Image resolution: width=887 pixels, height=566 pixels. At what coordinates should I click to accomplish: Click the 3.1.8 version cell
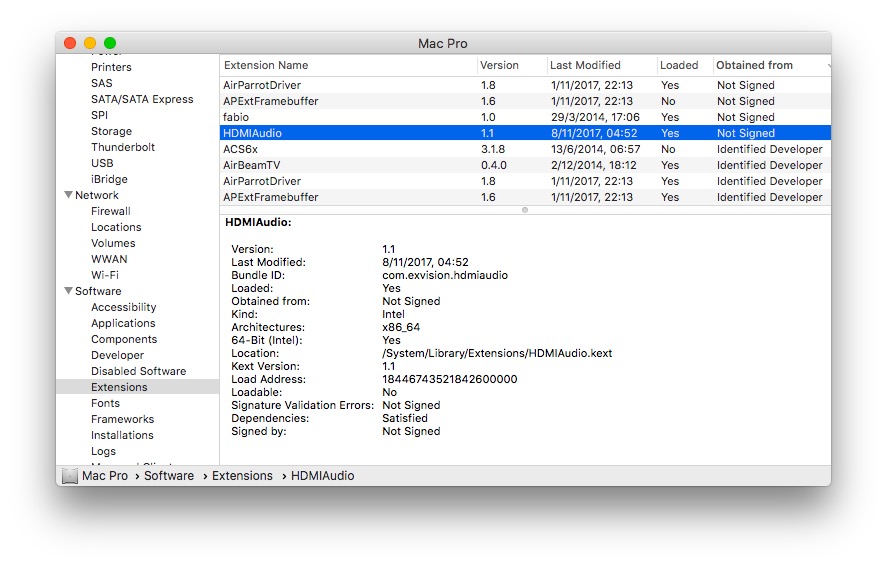point(493,149)
